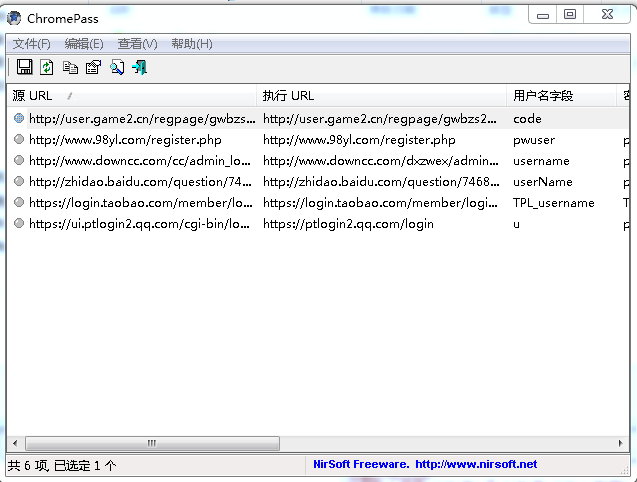This screenshot has width=637, height=482.
Task: Select the zhidao.baidu.com entry row
Action: (140, 182)
